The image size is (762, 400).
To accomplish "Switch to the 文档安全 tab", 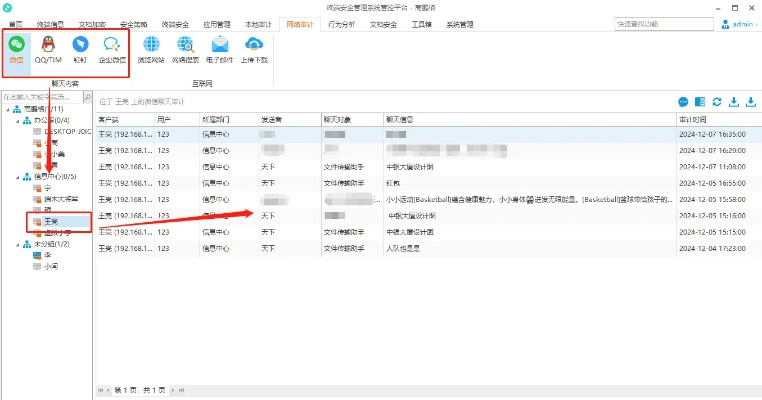I will pos(383,24).
